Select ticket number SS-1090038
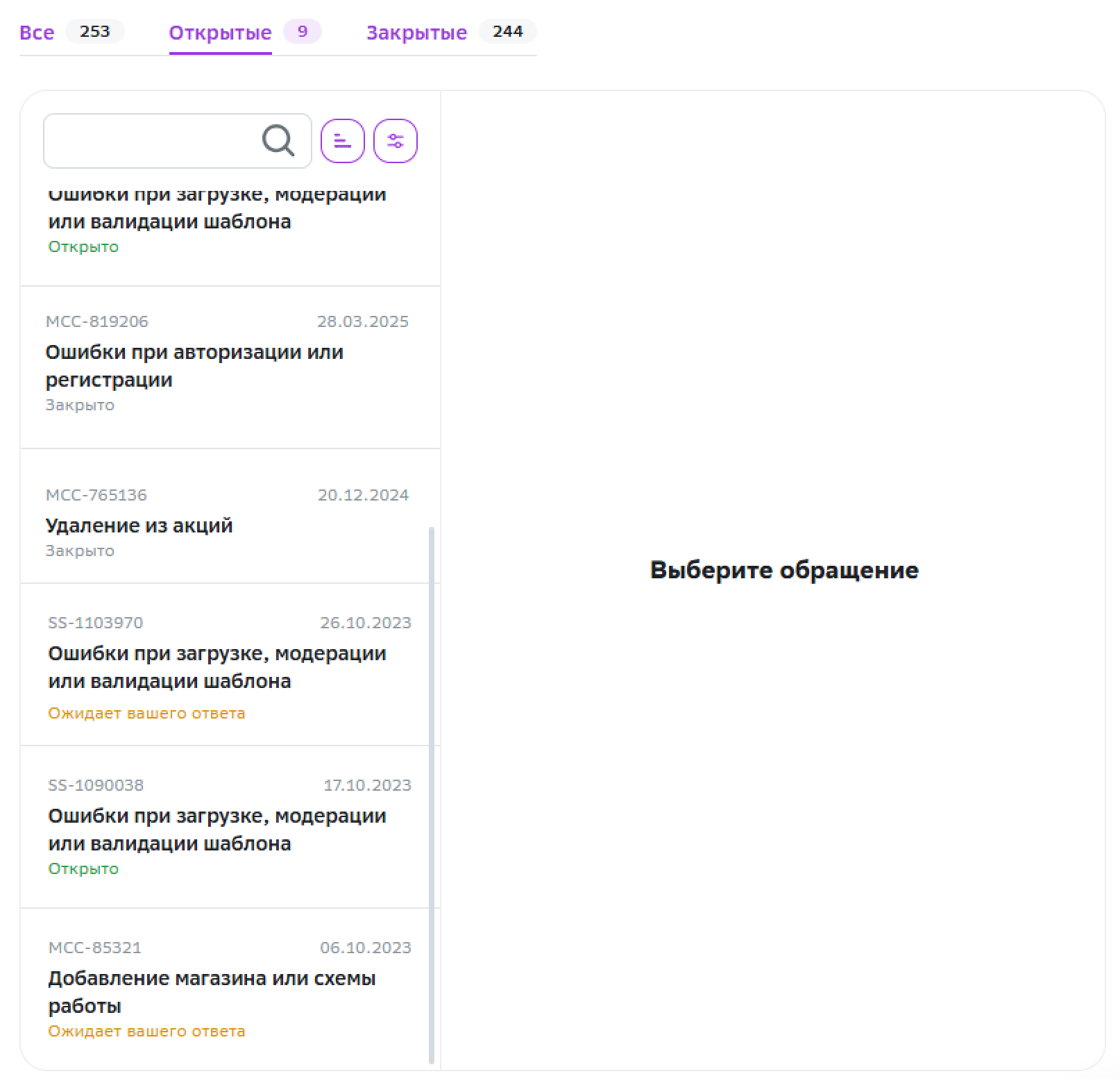Viewport: 1120px width, 1083px height. 96,785
